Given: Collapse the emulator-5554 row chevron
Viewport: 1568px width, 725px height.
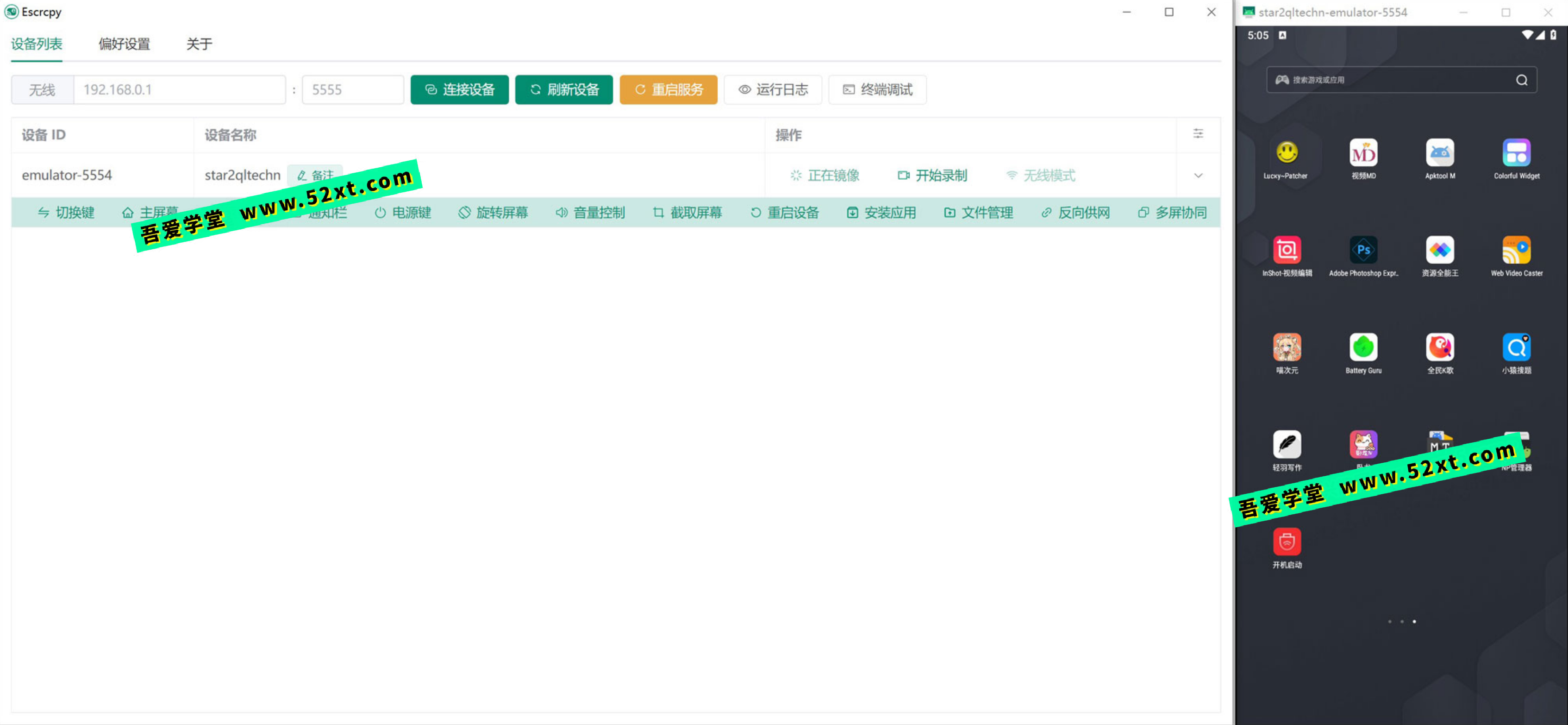Looking at the screenshot, I should tap(1198, 176).
